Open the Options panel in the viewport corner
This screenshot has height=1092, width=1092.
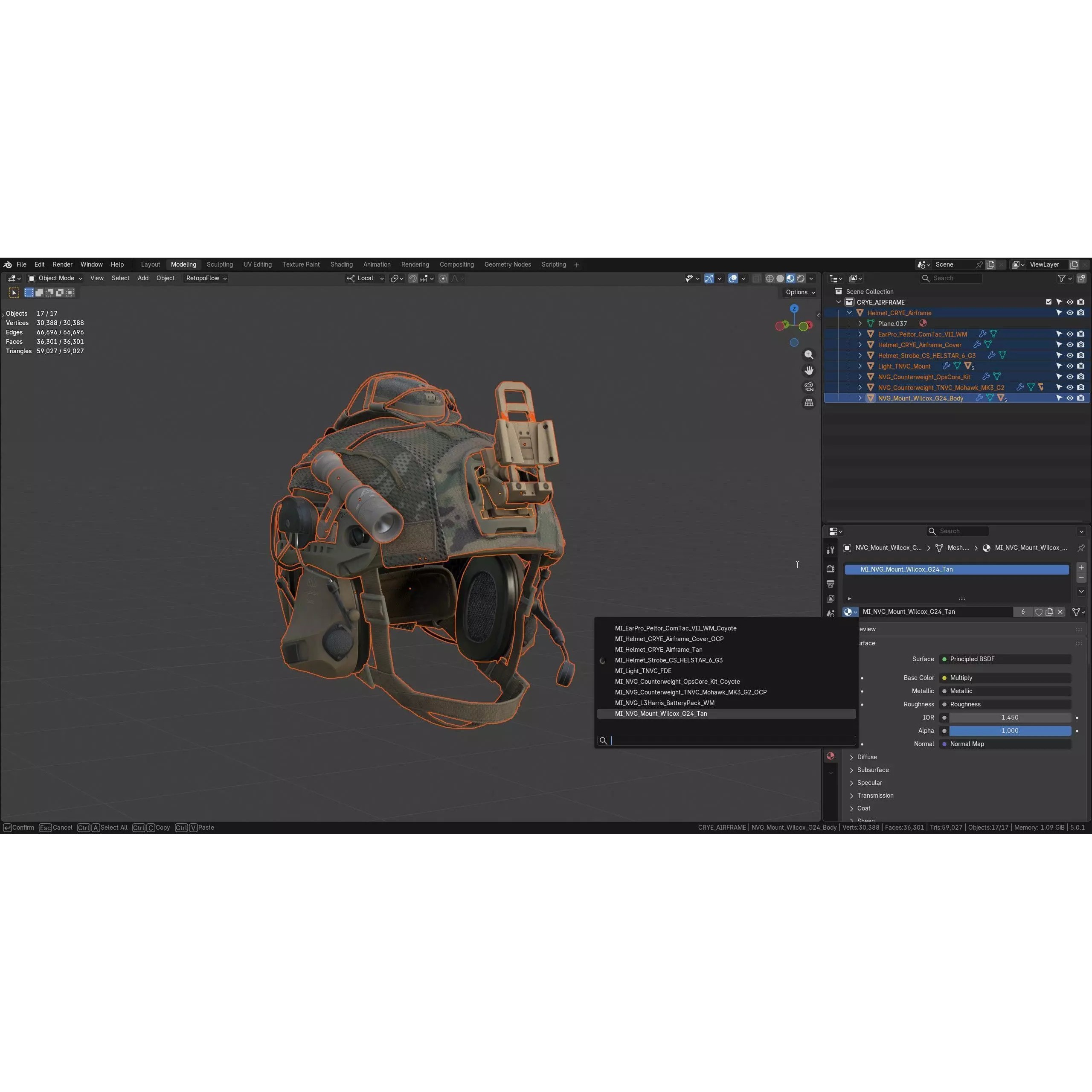(x=799, y=292)
